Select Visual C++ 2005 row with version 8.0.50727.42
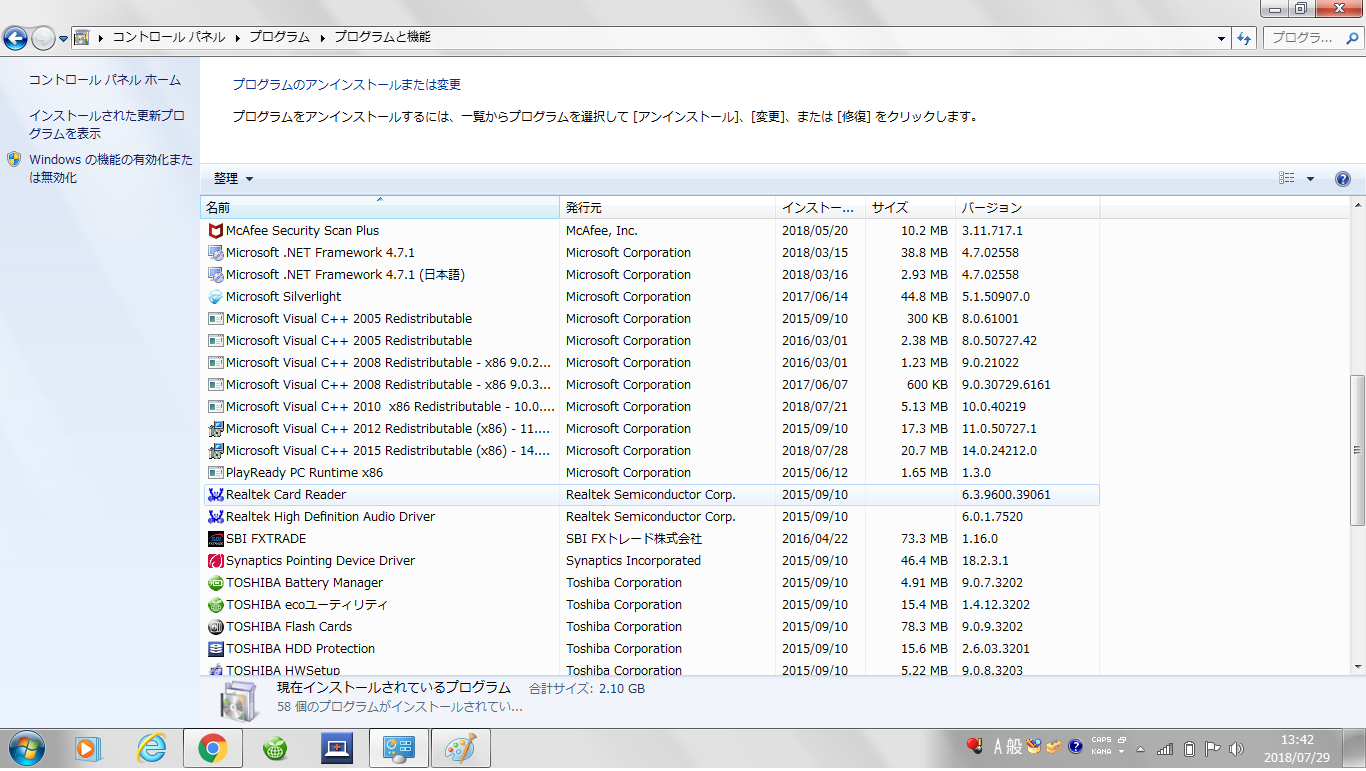 pos(650,341)
